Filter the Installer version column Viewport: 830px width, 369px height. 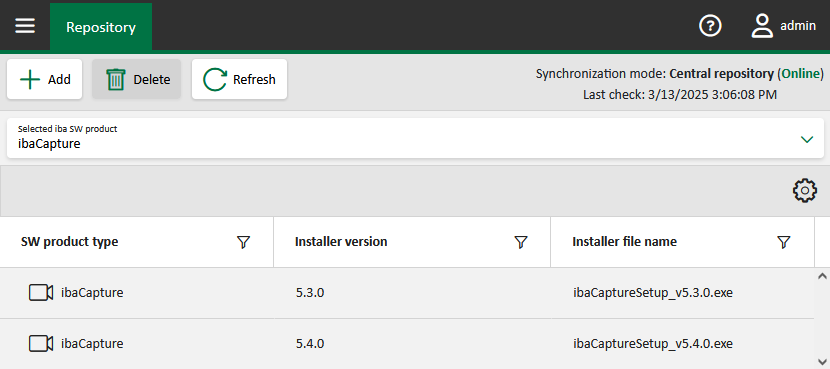pos(521,242)
